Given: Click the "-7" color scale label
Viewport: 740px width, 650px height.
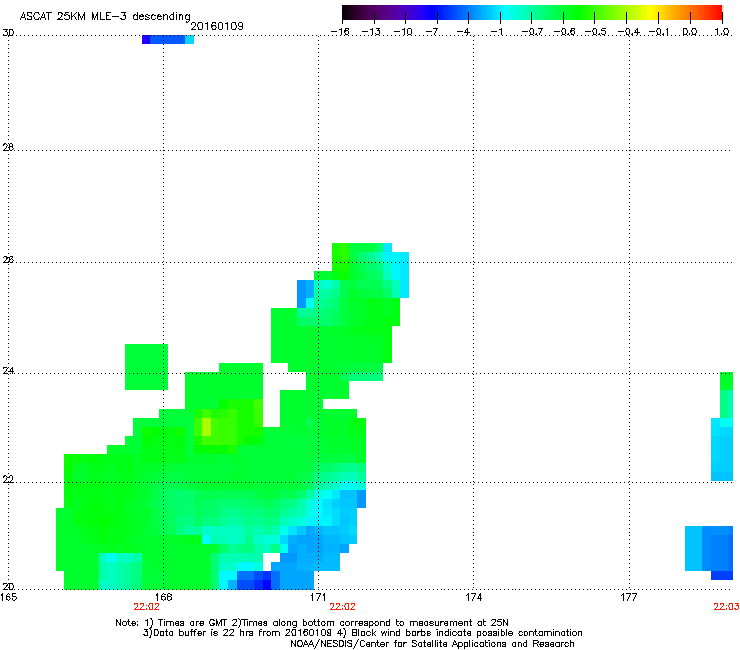Looking at the screenshot, I should (x=431, y=32).
